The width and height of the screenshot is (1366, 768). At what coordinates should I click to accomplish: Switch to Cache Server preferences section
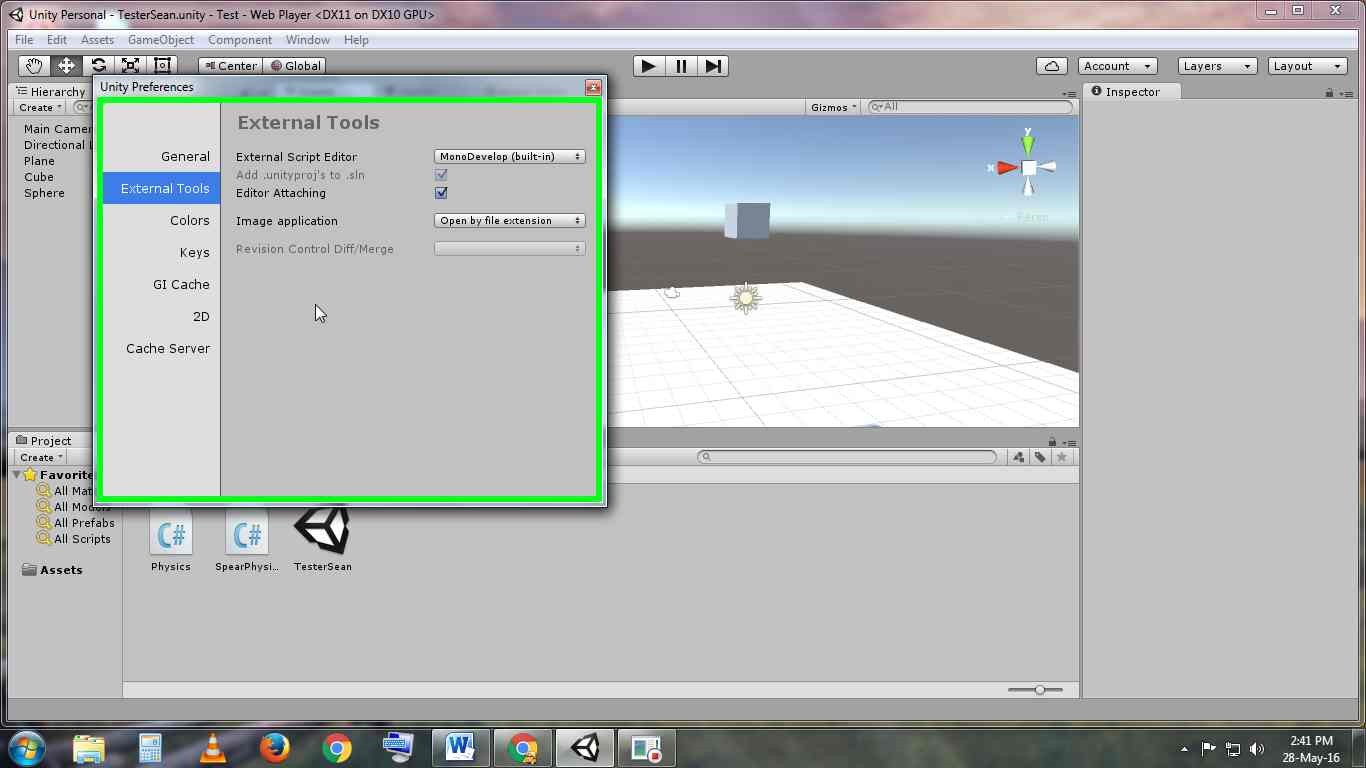[x=161, y=349]
